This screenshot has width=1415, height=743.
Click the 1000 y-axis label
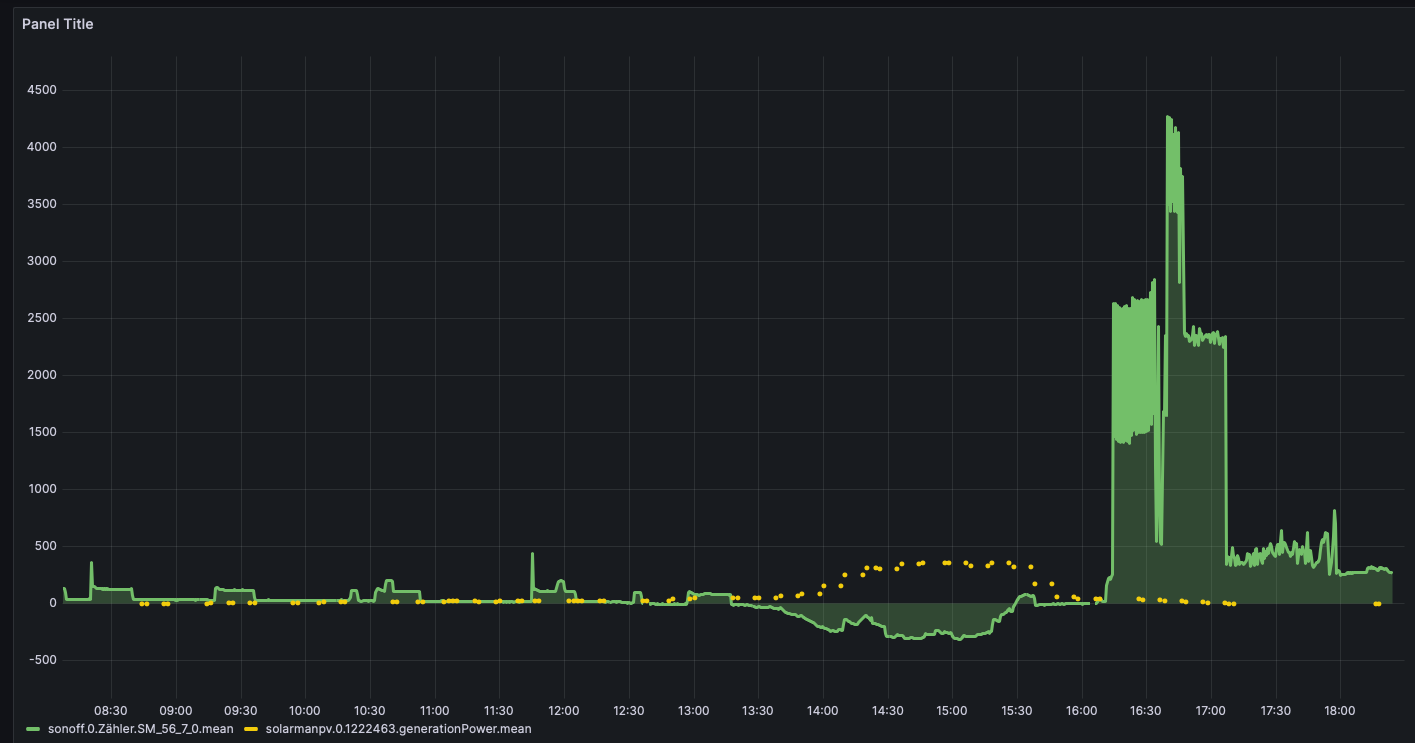click(43, 489)
